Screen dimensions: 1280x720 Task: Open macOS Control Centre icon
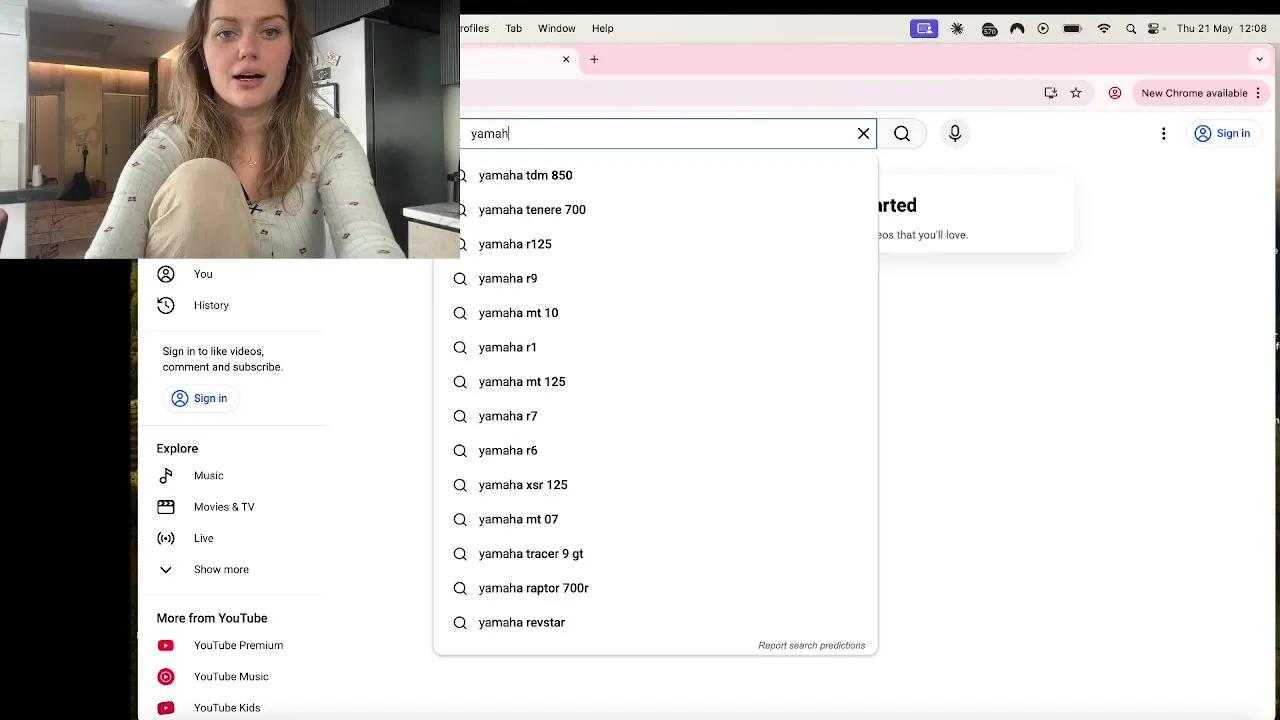tap(1154, 29)
